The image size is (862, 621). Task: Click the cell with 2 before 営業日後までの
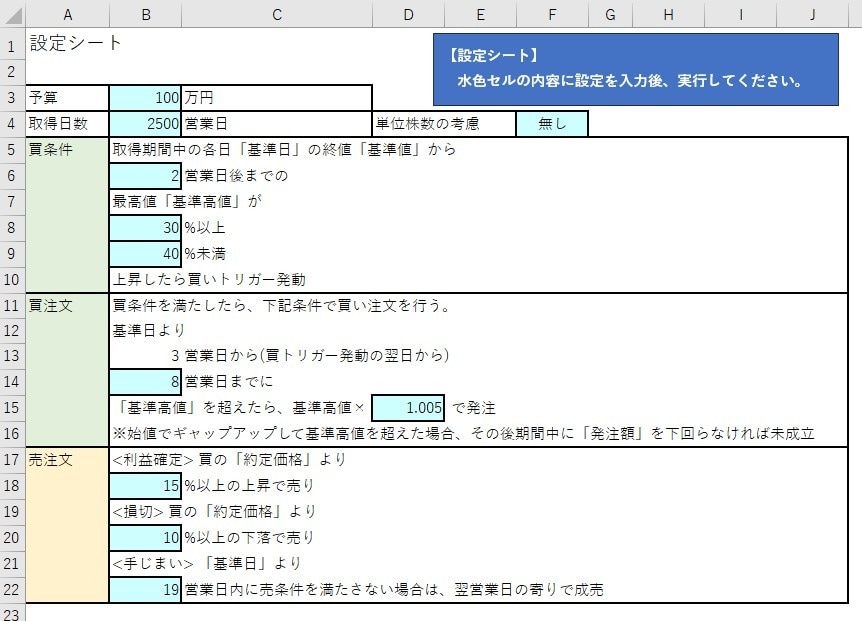(146, 176)
